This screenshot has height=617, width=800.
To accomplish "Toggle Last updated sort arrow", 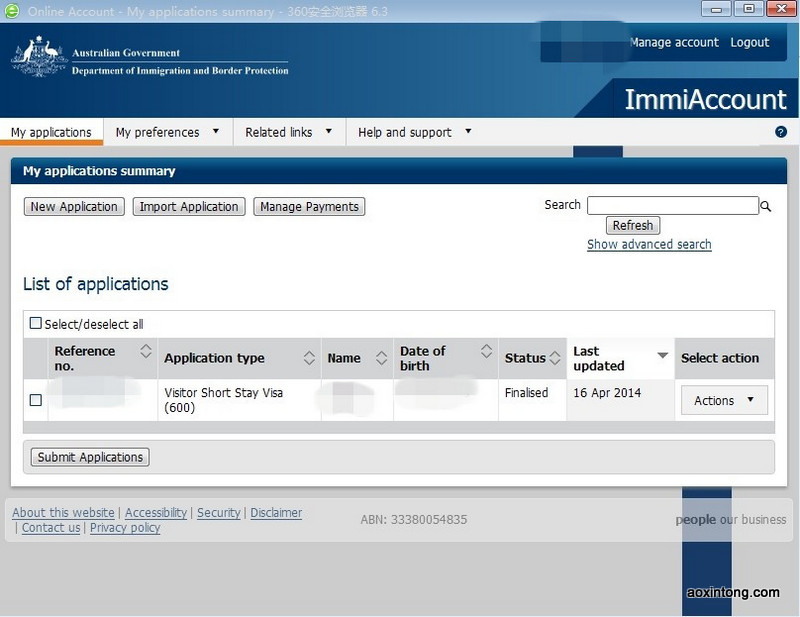I will pyautogui.click(x=662, y=355).
